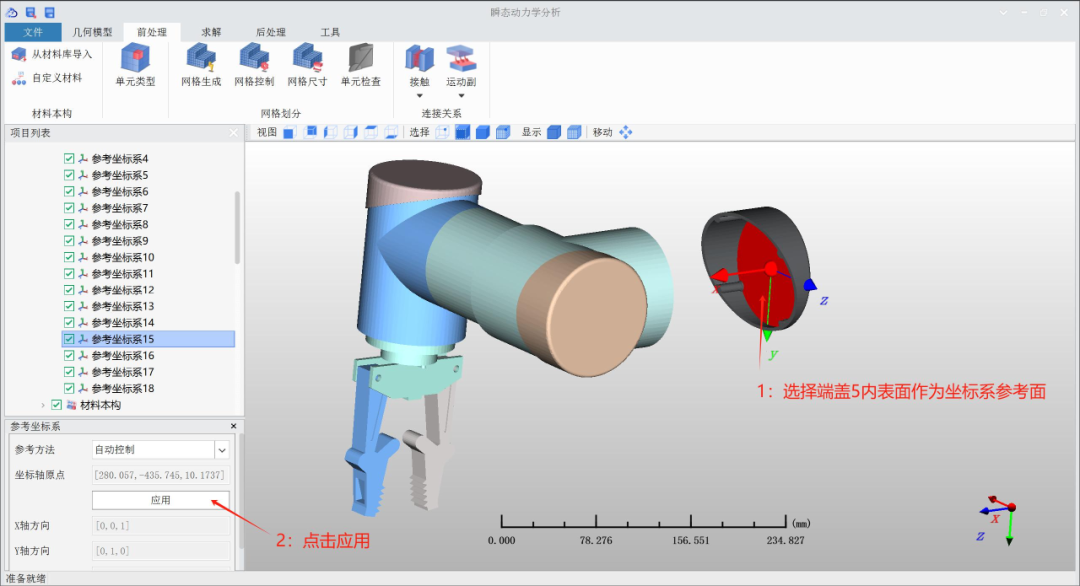Image resolution: width=1080 pixels, height=586 pixels.
Task: Click the Y轴方向 value field
Action: [160, 551]
